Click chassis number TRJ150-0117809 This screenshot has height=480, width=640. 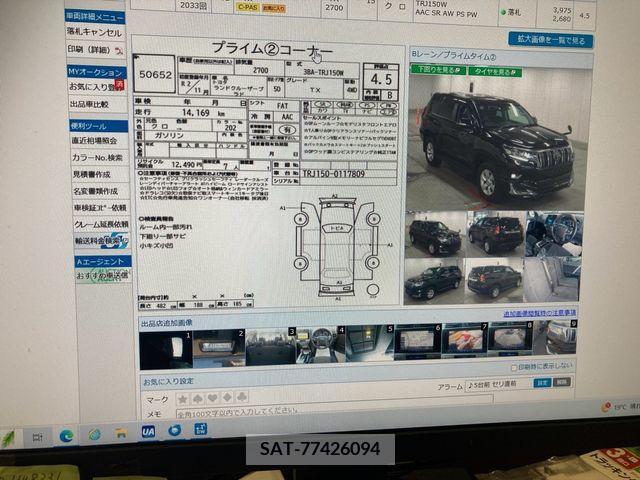tap(333, 174)
